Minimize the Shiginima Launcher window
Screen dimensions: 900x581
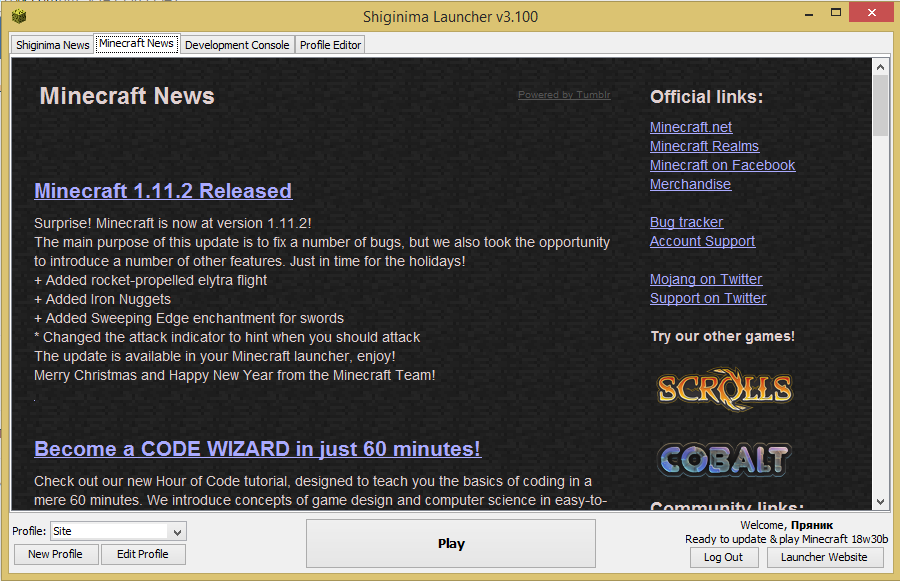click(809, 14)
